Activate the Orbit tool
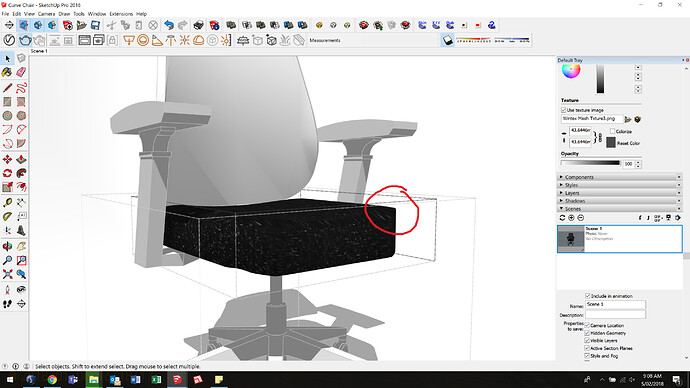This screenshot has height=388, width=690. 7,246
